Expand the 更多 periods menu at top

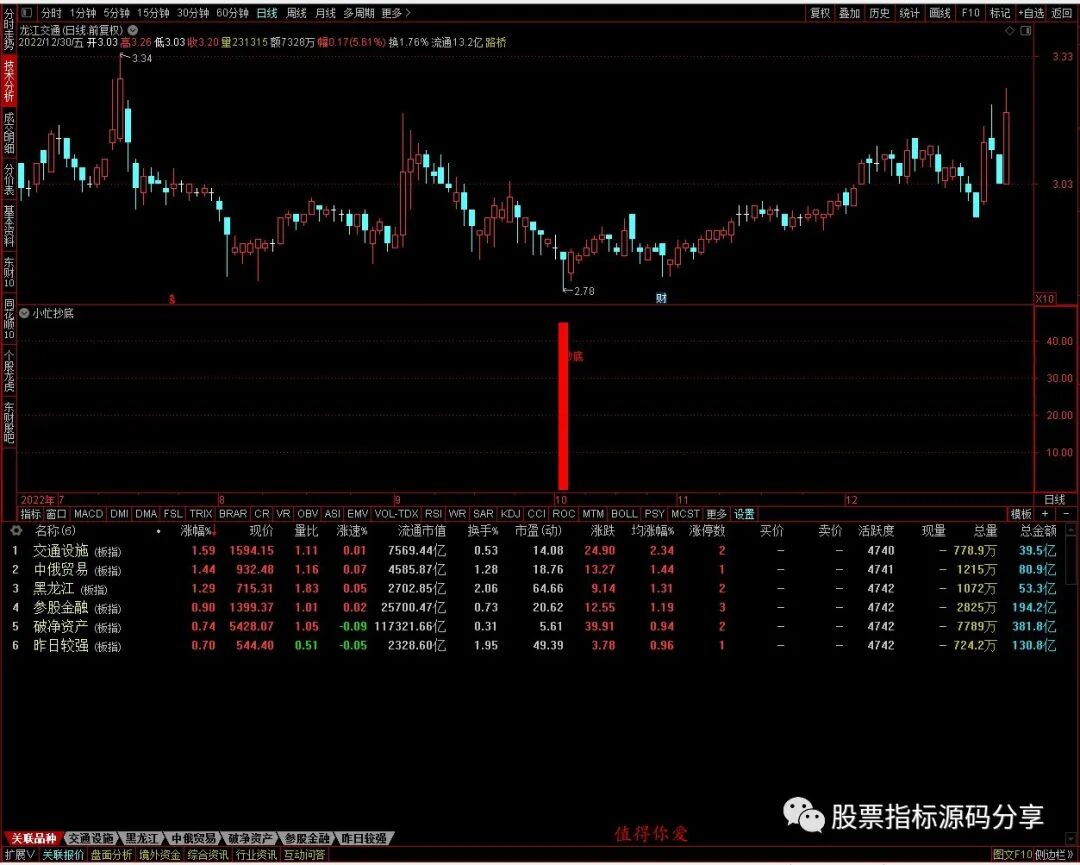coord(395,12)
